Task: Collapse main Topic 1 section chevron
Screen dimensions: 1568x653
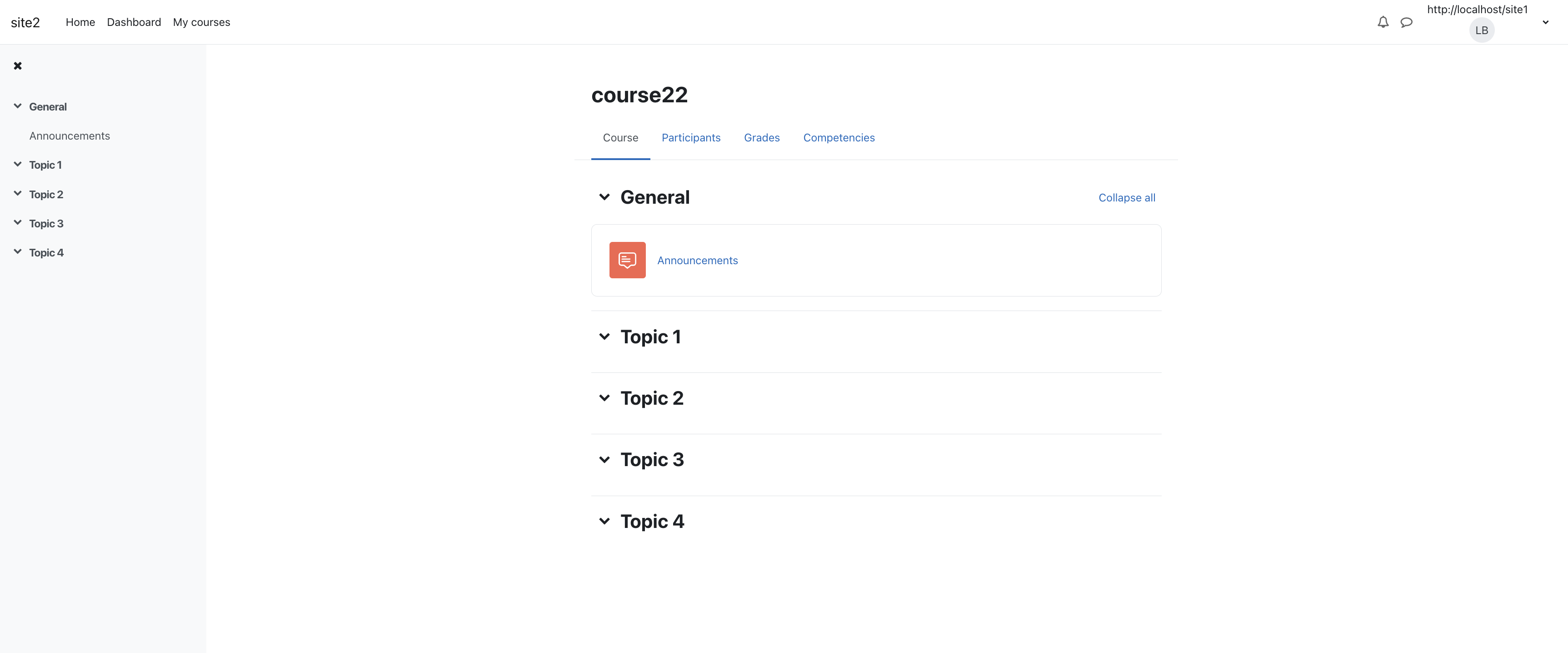Action: (x=604, y=337)
